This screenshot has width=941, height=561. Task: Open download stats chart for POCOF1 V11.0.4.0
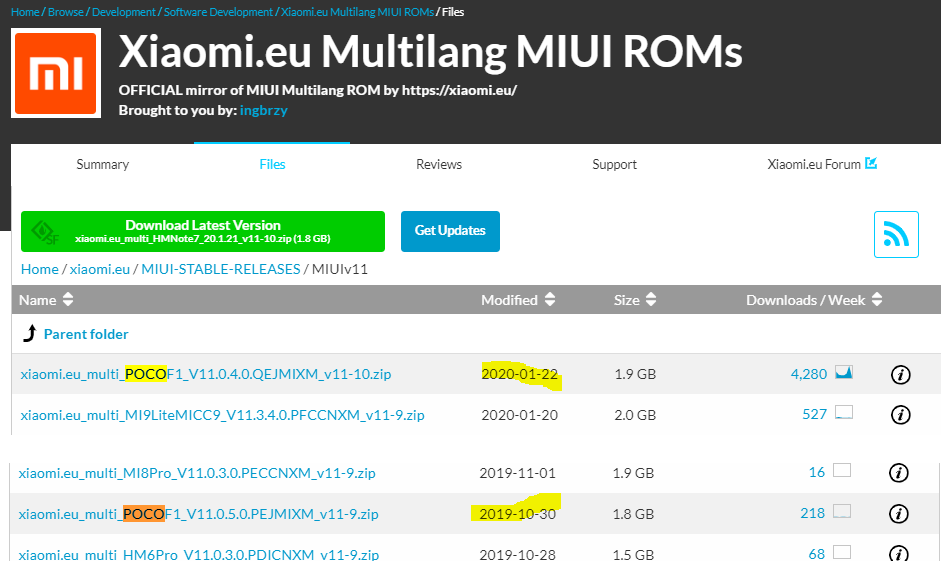click(x=844, y=373)
